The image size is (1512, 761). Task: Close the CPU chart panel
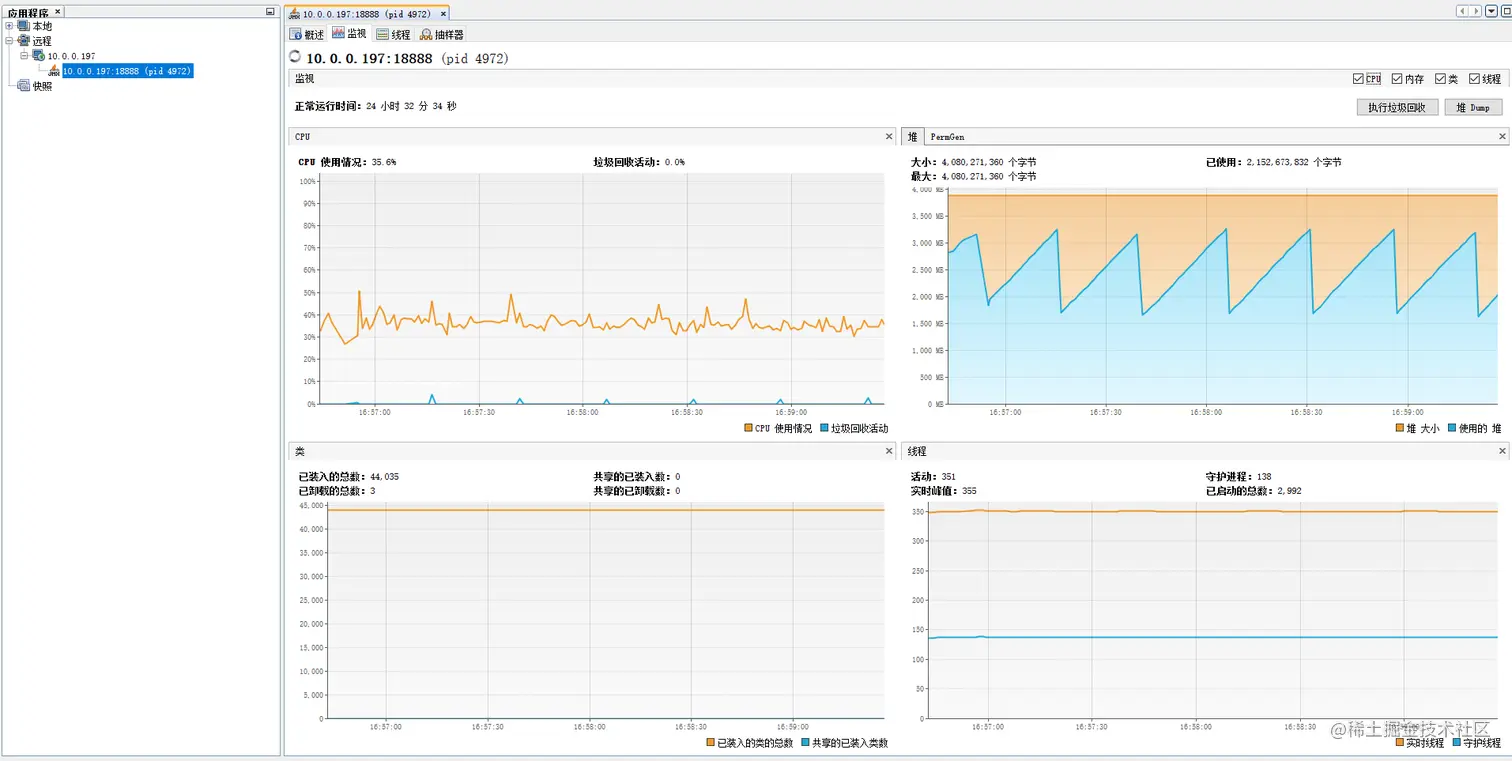coord(889,136)
